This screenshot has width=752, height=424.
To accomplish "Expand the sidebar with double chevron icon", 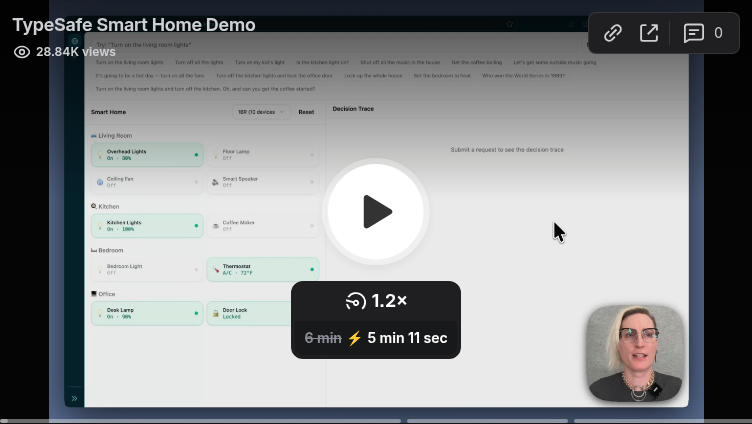I will [74, 398].
